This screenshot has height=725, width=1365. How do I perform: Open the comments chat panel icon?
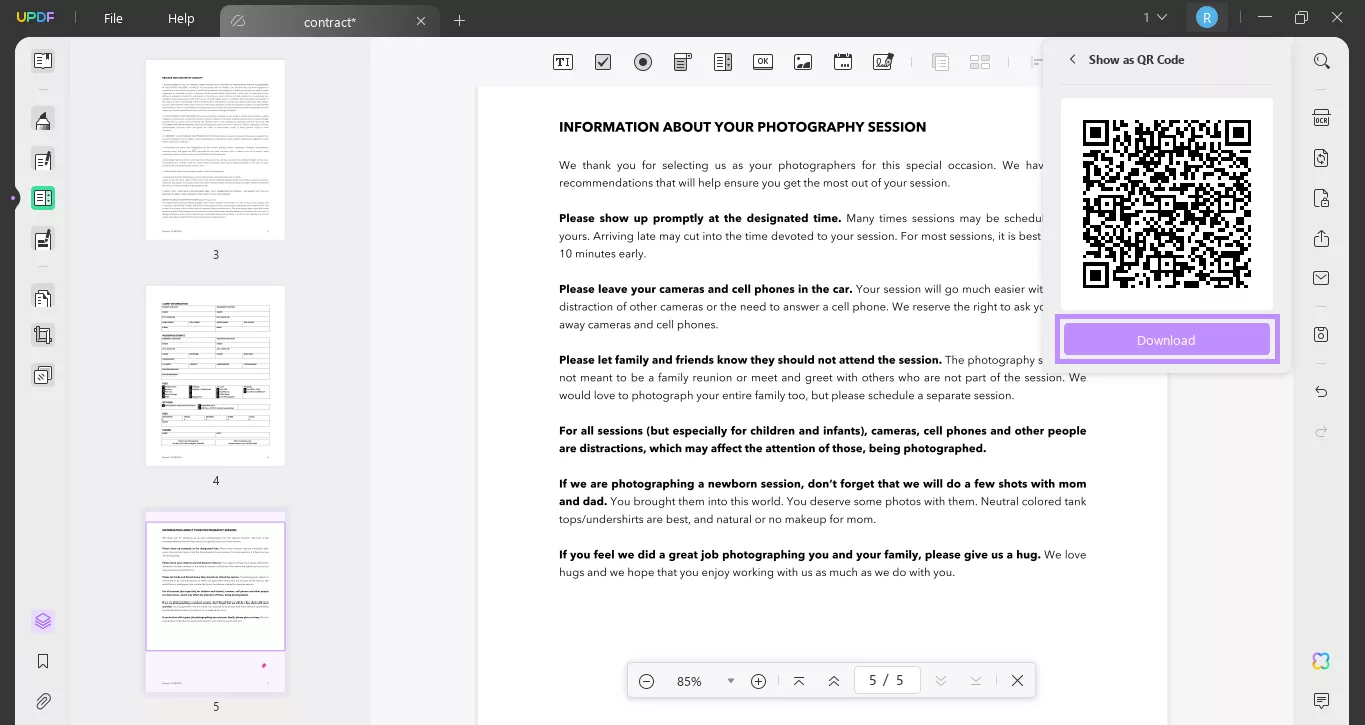click(1322, 700)
